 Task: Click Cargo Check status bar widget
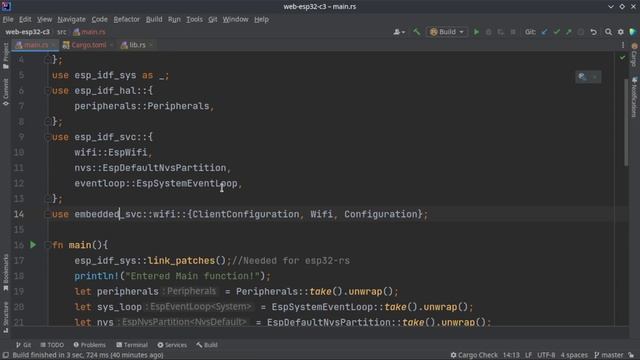coord(474,355)
